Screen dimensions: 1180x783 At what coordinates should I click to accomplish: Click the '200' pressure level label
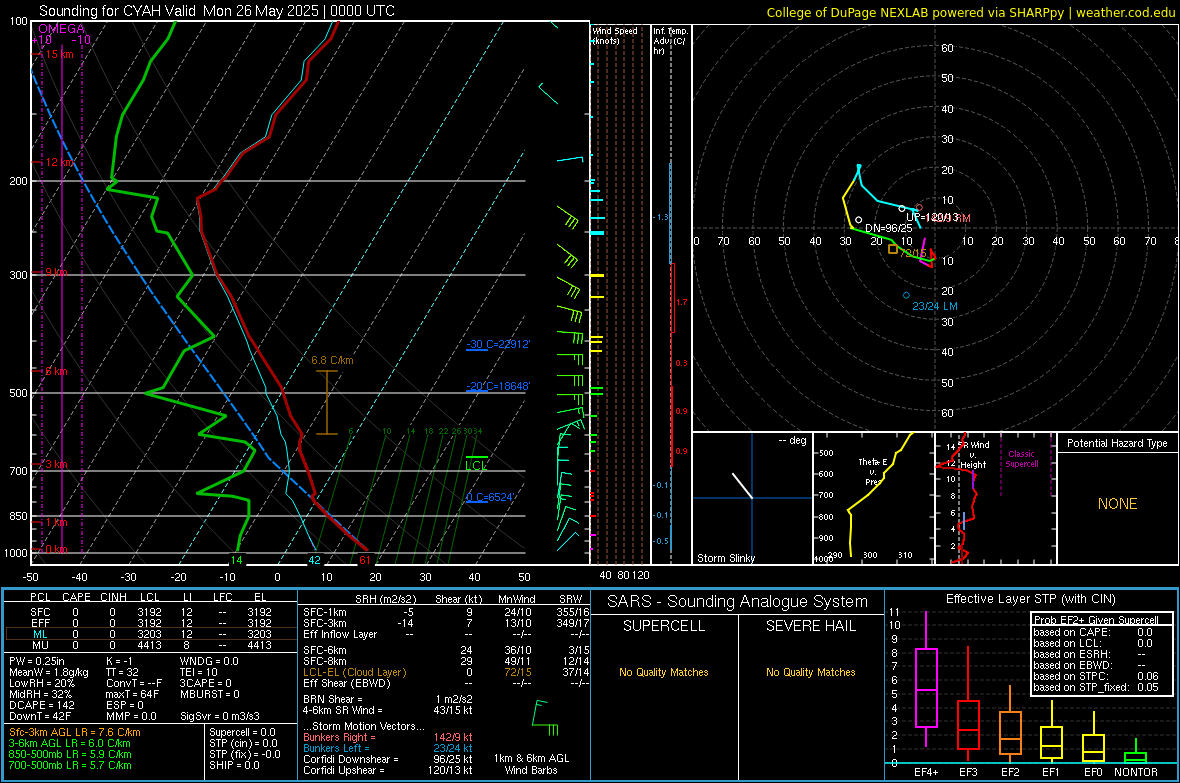coord(18,181)
